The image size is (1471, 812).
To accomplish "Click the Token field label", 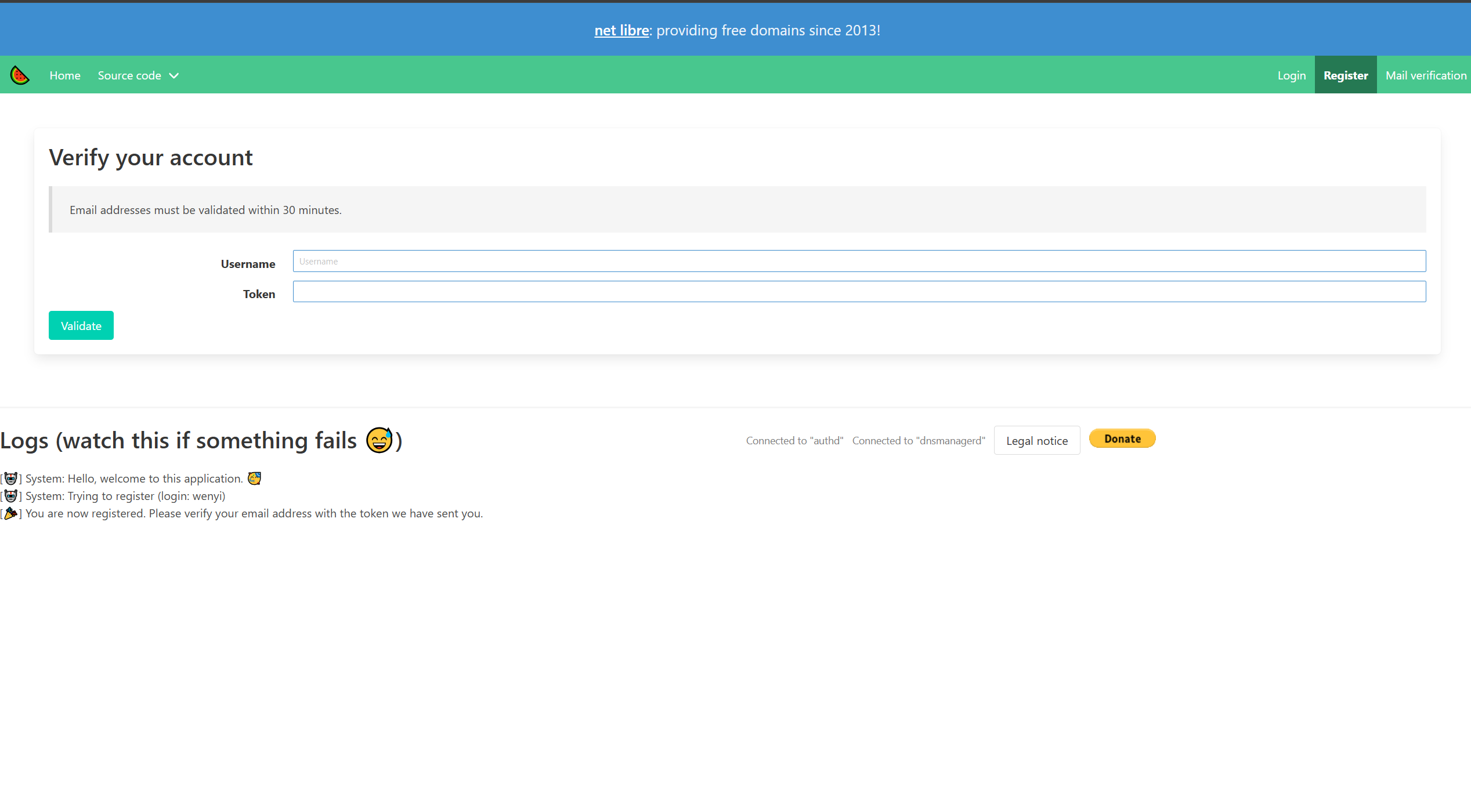I will [259, 294].
